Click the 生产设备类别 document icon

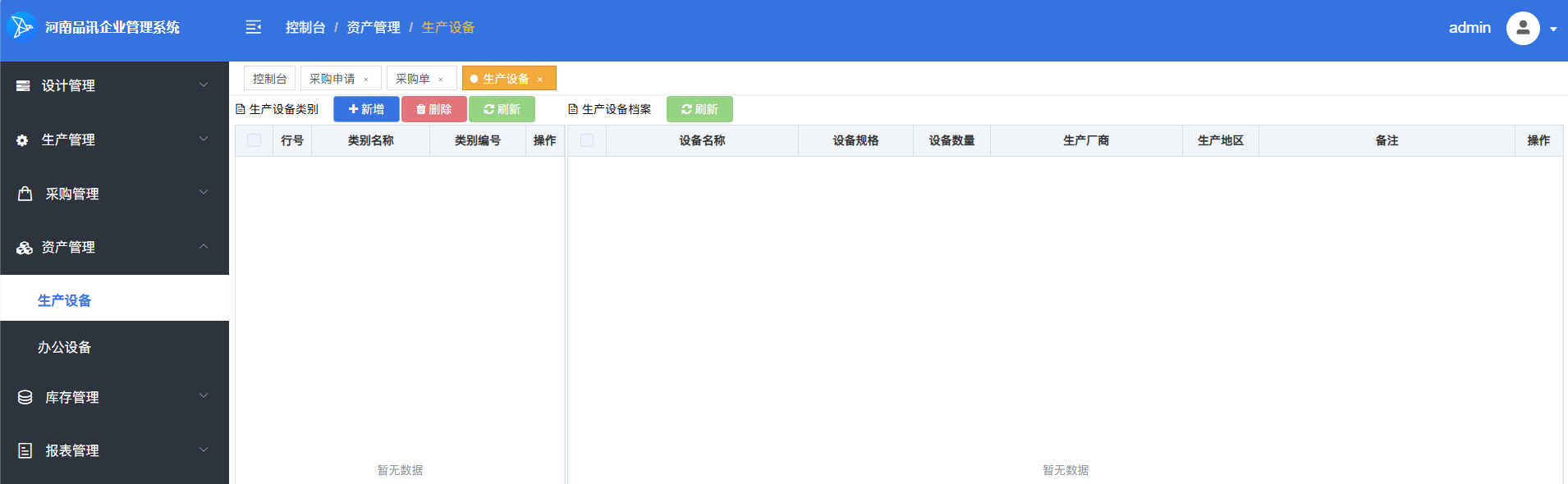(241, 109)
